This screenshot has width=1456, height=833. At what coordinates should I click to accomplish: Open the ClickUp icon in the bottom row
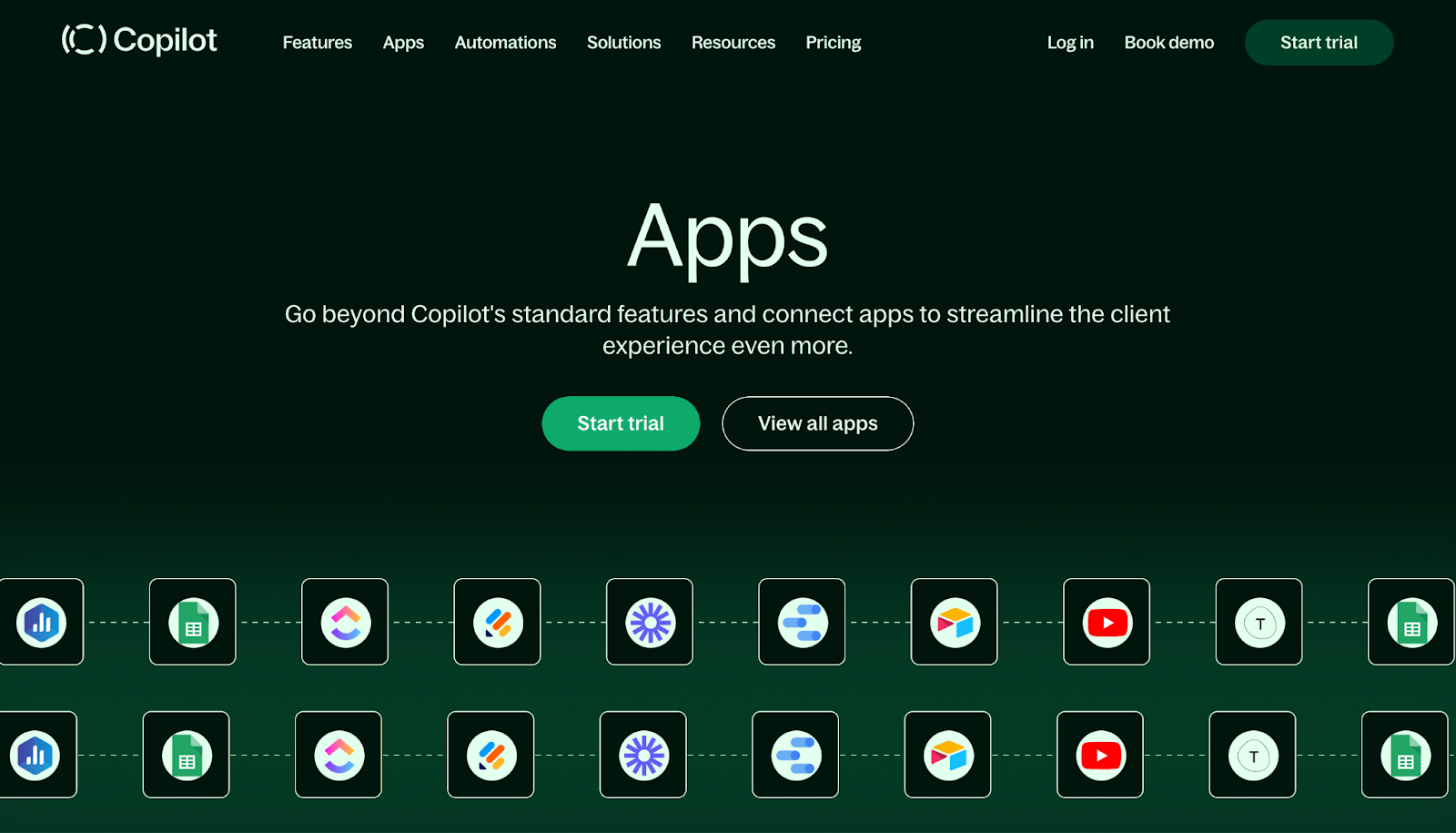(339, 755)
